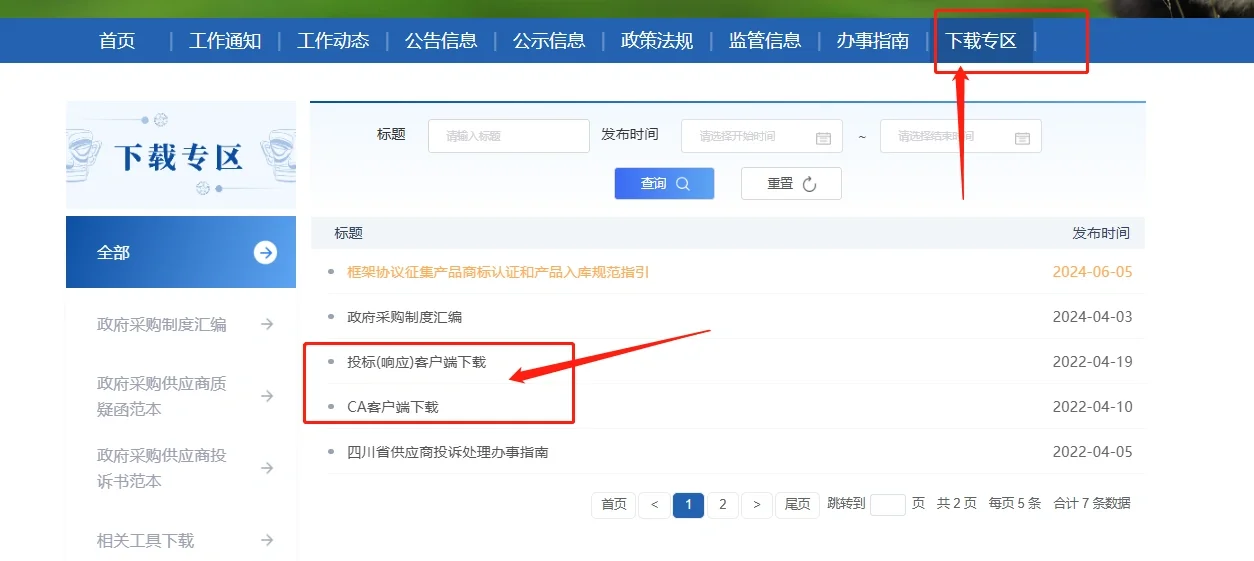The width and height of the screenshot is (1254, 561).
Task: Focus the 标题 search input field
Action: coord(509,136)
